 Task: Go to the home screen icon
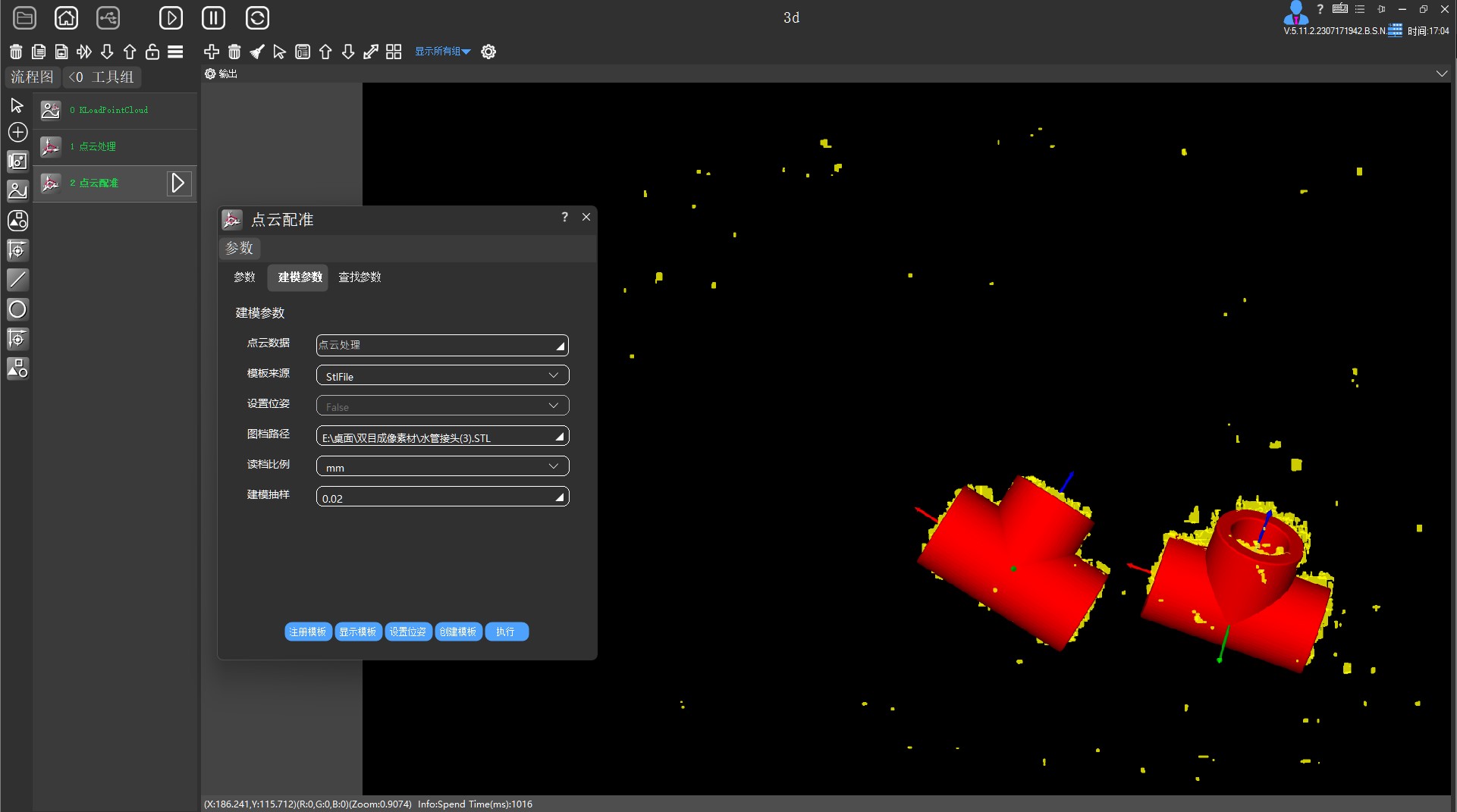point(67,17)
